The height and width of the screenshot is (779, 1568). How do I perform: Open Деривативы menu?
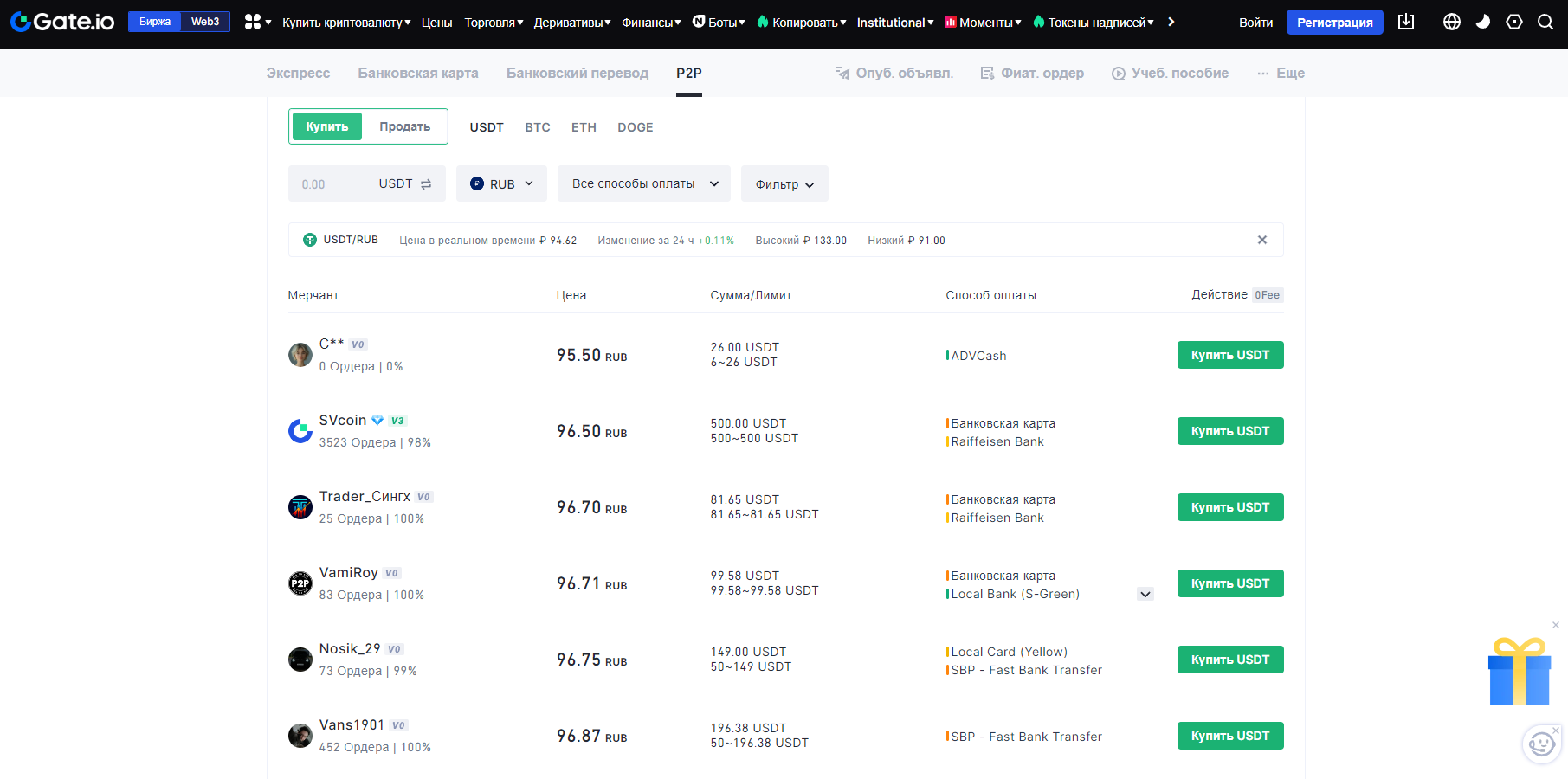tap(572, 23)
